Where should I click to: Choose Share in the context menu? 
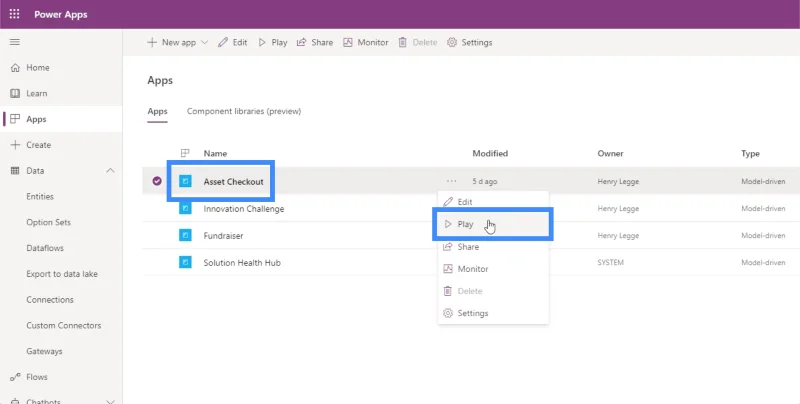click(x=493, y=247)
